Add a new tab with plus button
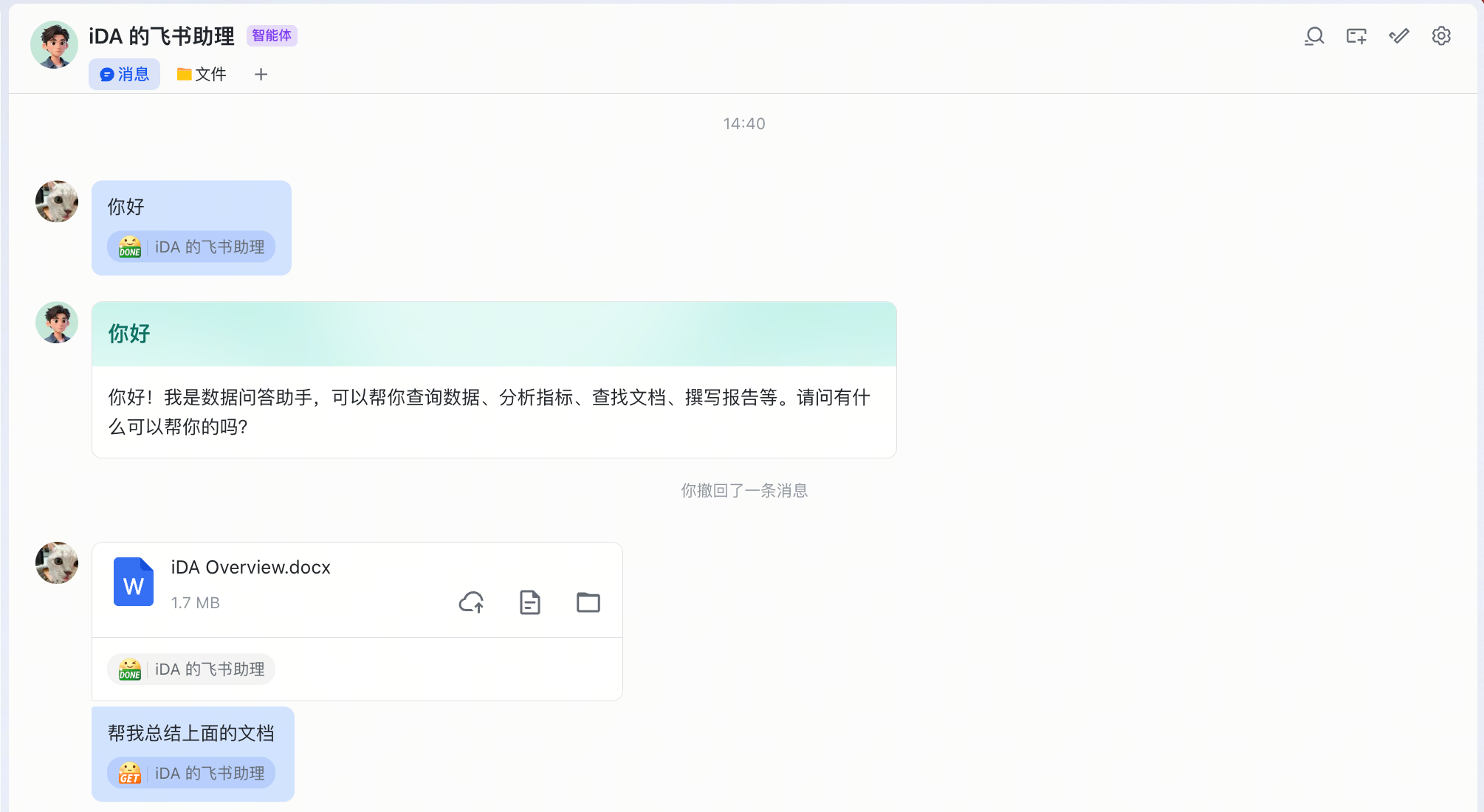The image size is (1484, 812). pyautogui.click(x=261, y=75)
